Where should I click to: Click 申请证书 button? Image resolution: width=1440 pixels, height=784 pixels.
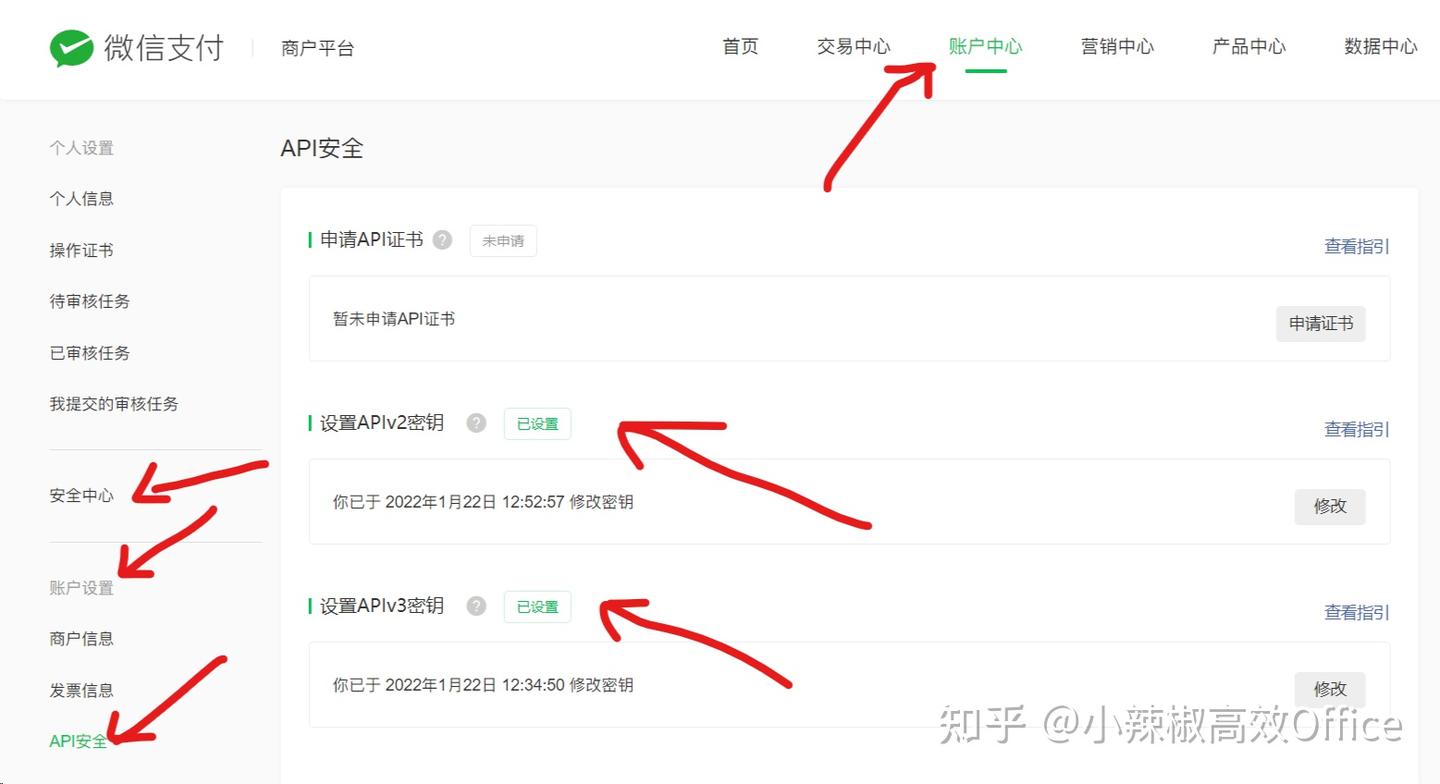tap(1320, 323)
